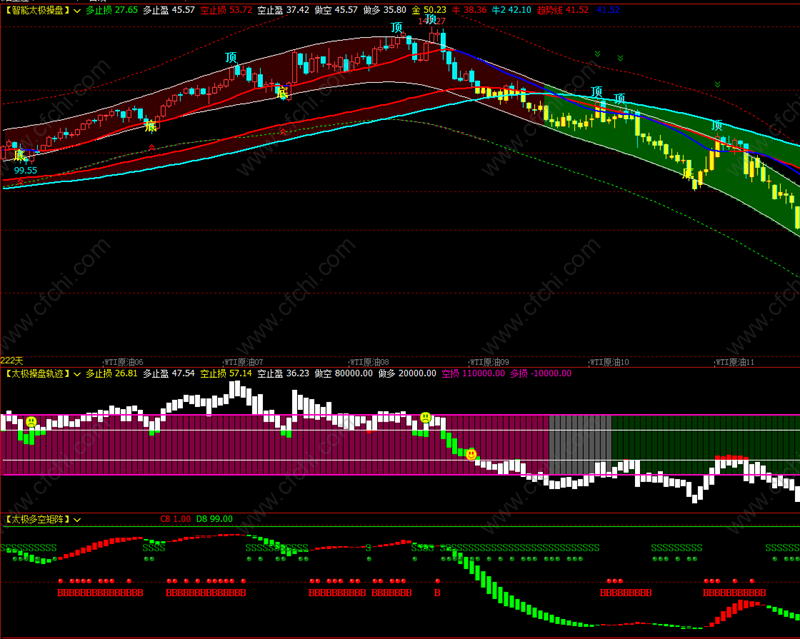Image resolution: width=800 pixels, height=639 pixels.
Task: Click the sad face icon below the price peak
Action: pyautogui.click(x=426, y=417)
